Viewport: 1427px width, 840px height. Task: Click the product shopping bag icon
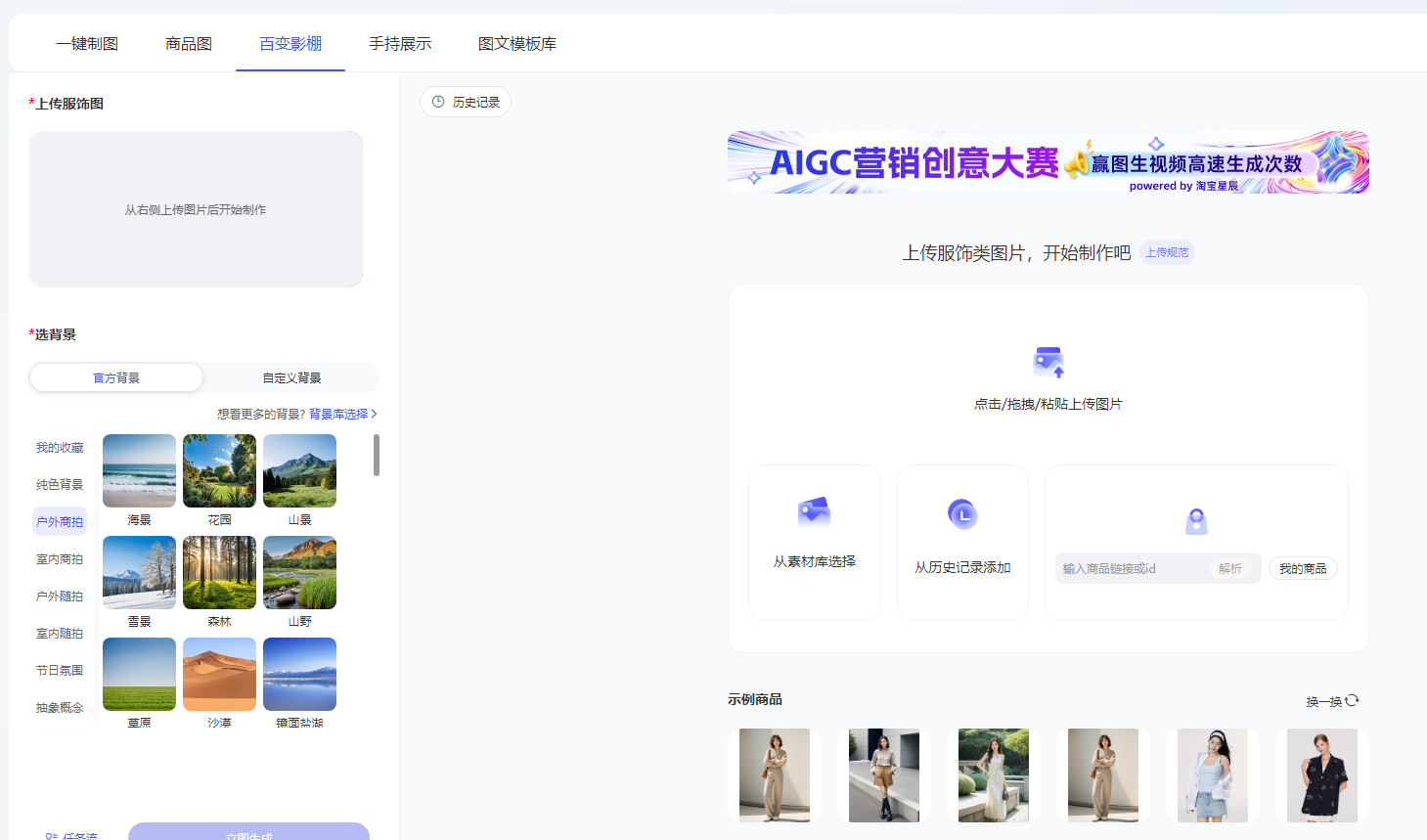click(1196, 521)
